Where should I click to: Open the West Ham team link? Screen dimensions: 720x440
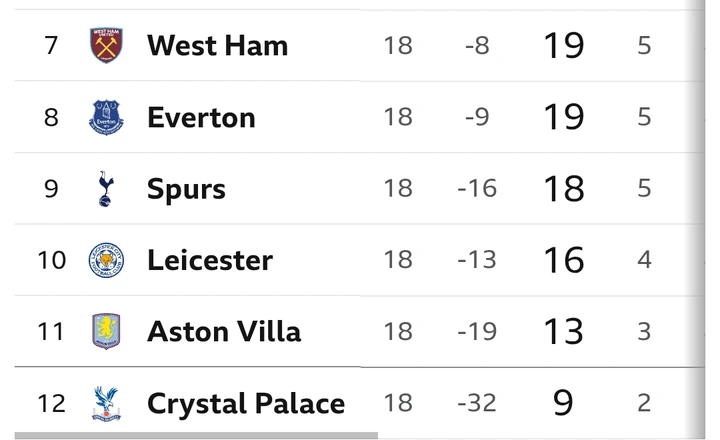217,45
